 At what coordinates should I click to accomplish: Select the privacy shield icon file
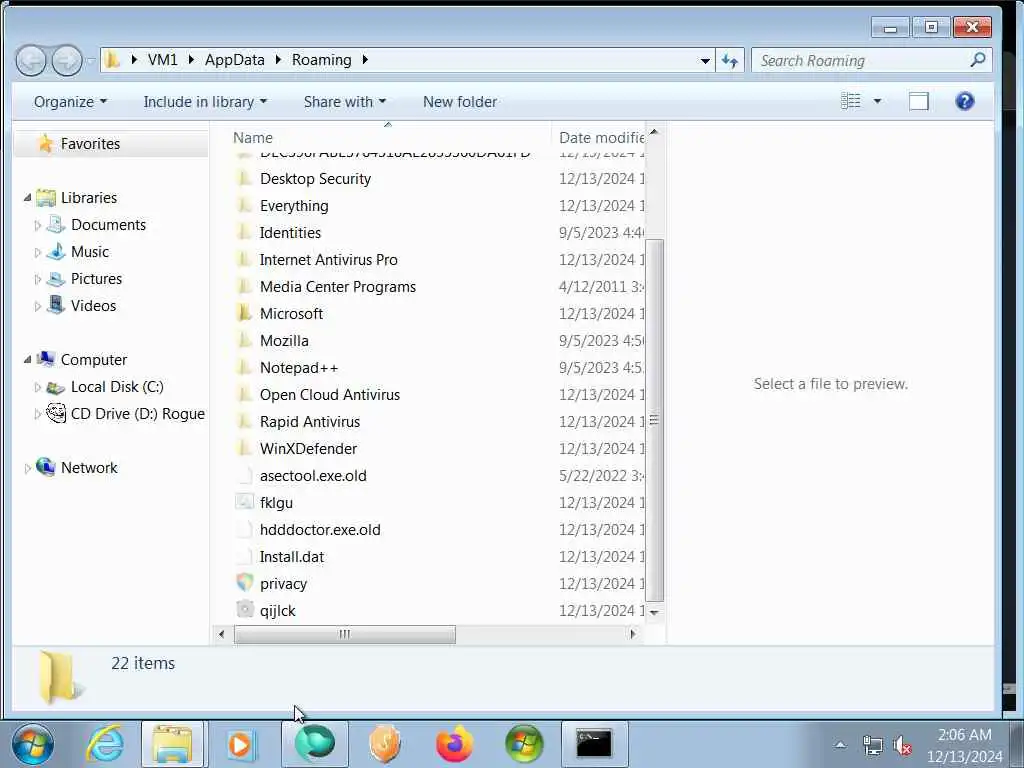244,582
